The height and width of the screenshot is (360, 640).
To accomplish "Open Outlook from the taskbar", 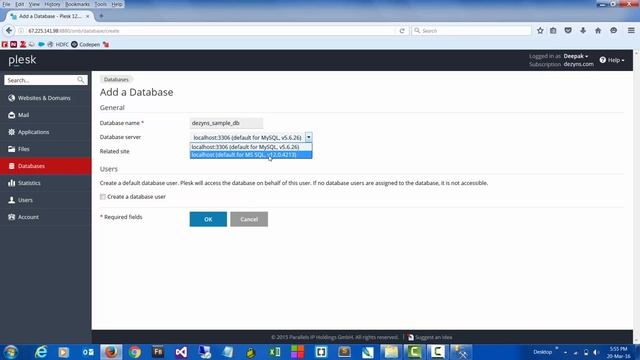I will click(88, 352).
